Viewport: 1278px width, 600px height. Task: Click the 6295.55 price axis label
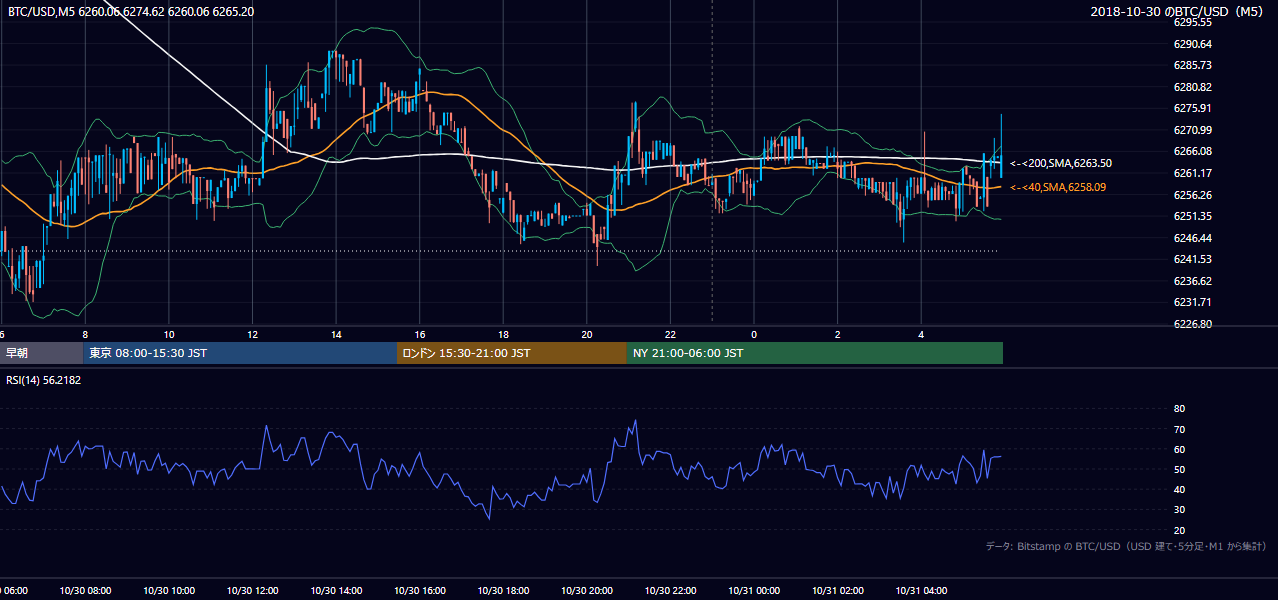pos(1192,22)
